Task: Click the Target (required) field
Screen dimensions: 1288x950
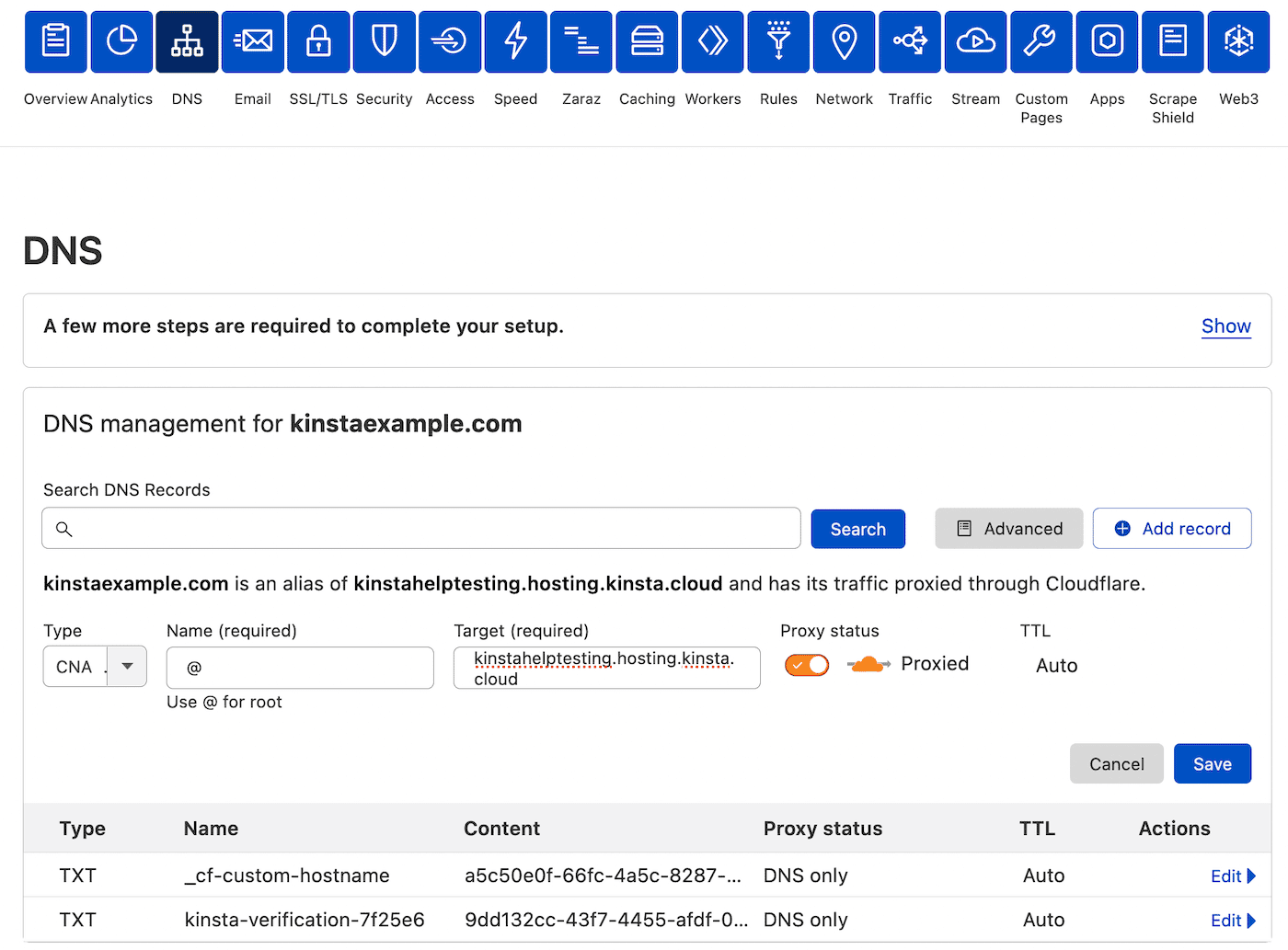Action: pos(607,668)
